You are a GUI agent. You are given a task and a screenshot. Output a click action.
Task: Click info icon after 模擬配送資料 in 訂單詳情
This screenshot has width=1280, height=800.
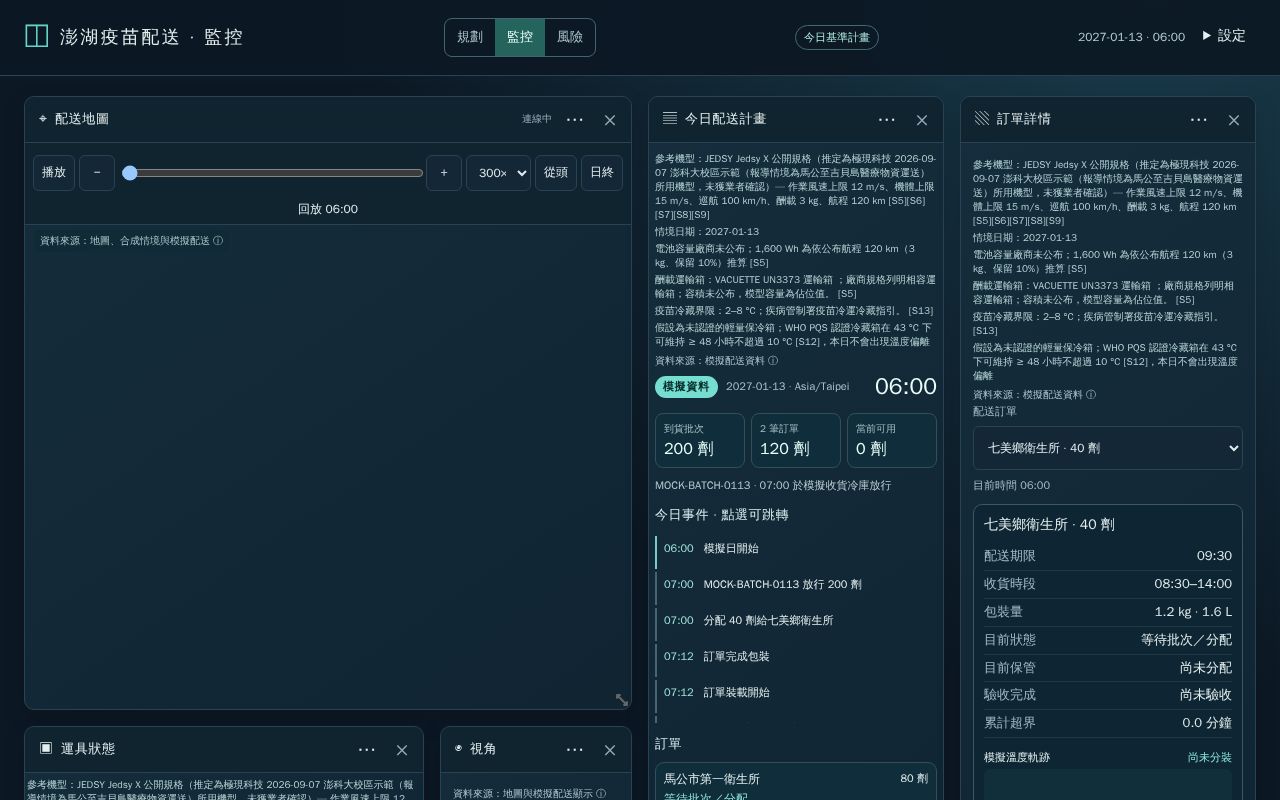click(1091, 395)
